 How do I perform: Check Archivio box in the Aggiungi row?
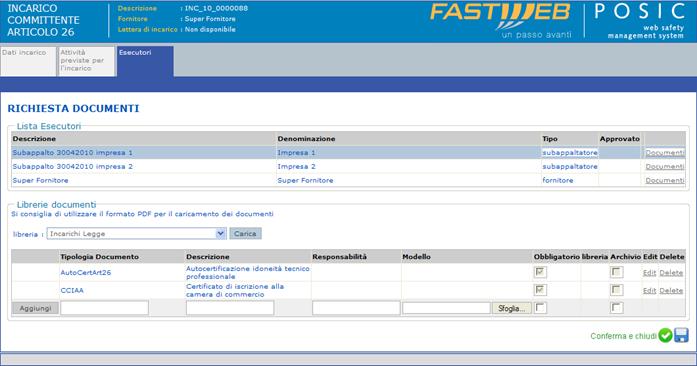[616, 307]
